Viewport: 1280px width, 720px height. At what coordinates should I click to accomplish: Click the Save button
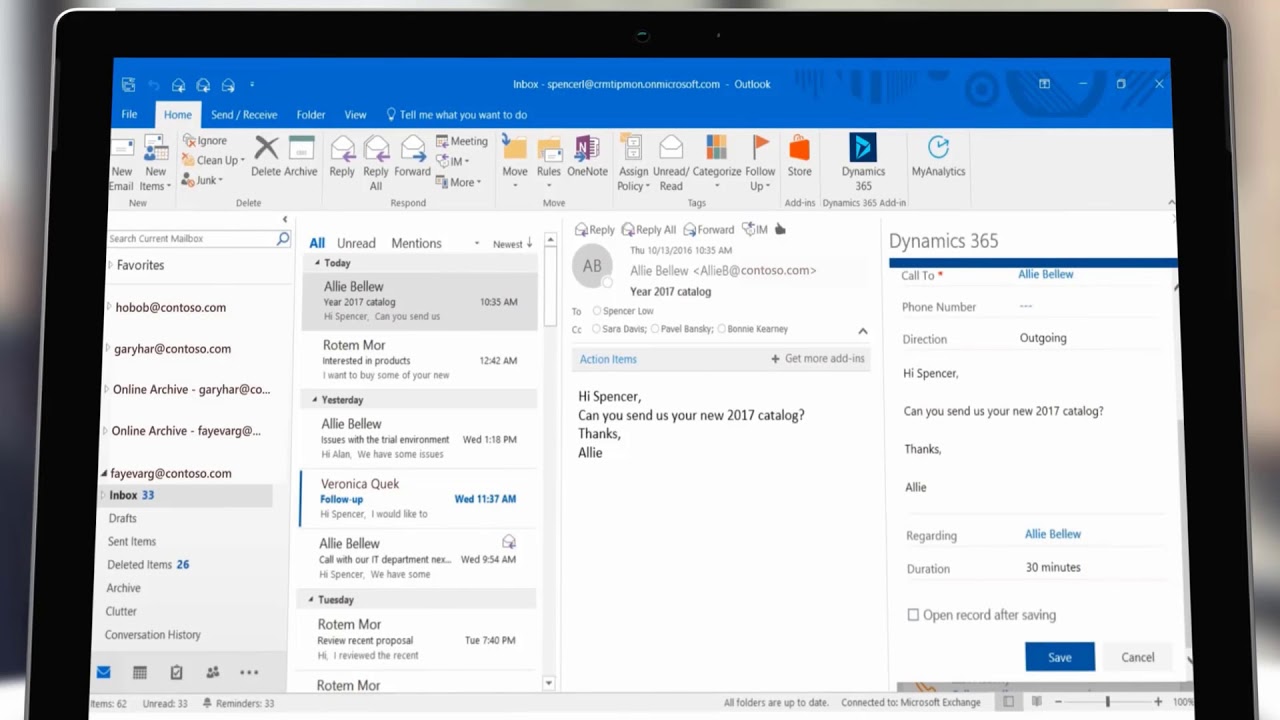coord(1060,657)
